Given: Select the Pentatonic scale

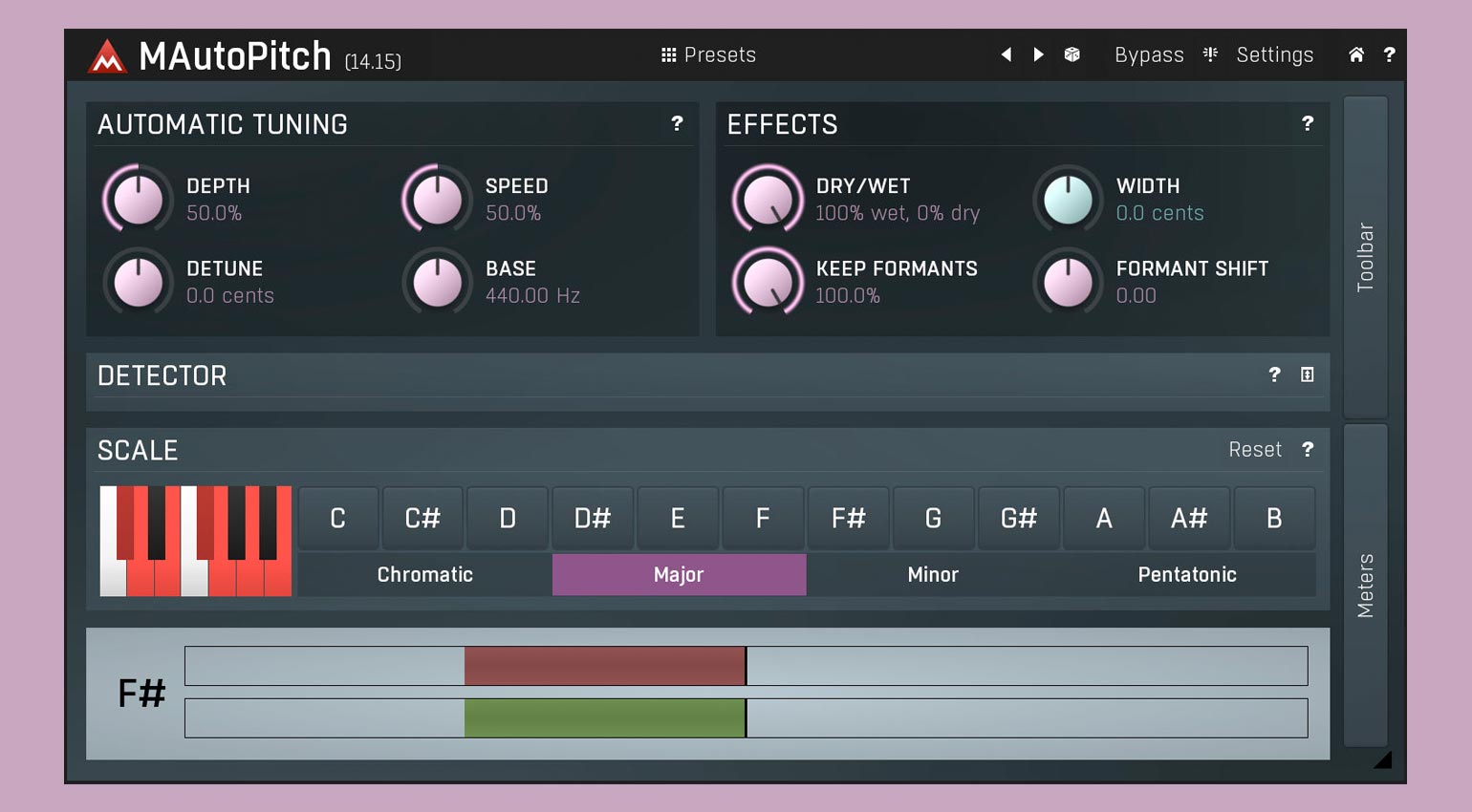Looking at the screenshot, I should (x=1187, y=574).
